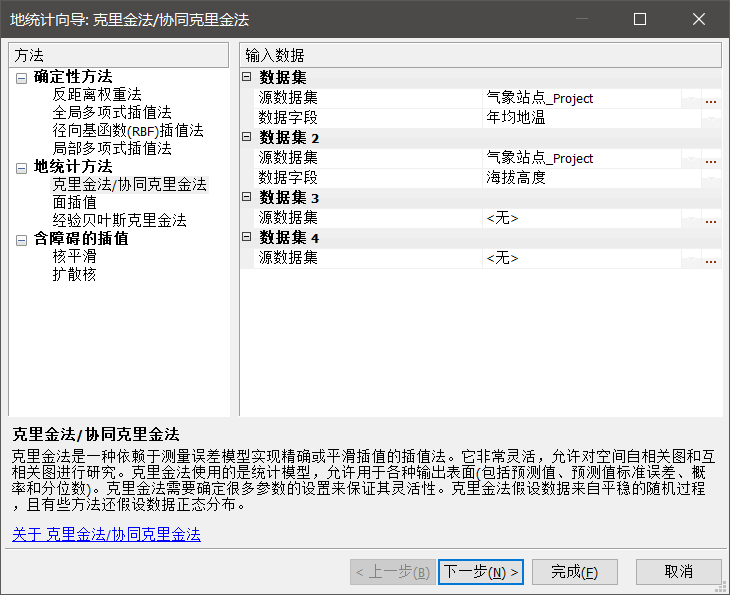Click 下一步(N) next button
730x595 pixels.
(481, 572)
